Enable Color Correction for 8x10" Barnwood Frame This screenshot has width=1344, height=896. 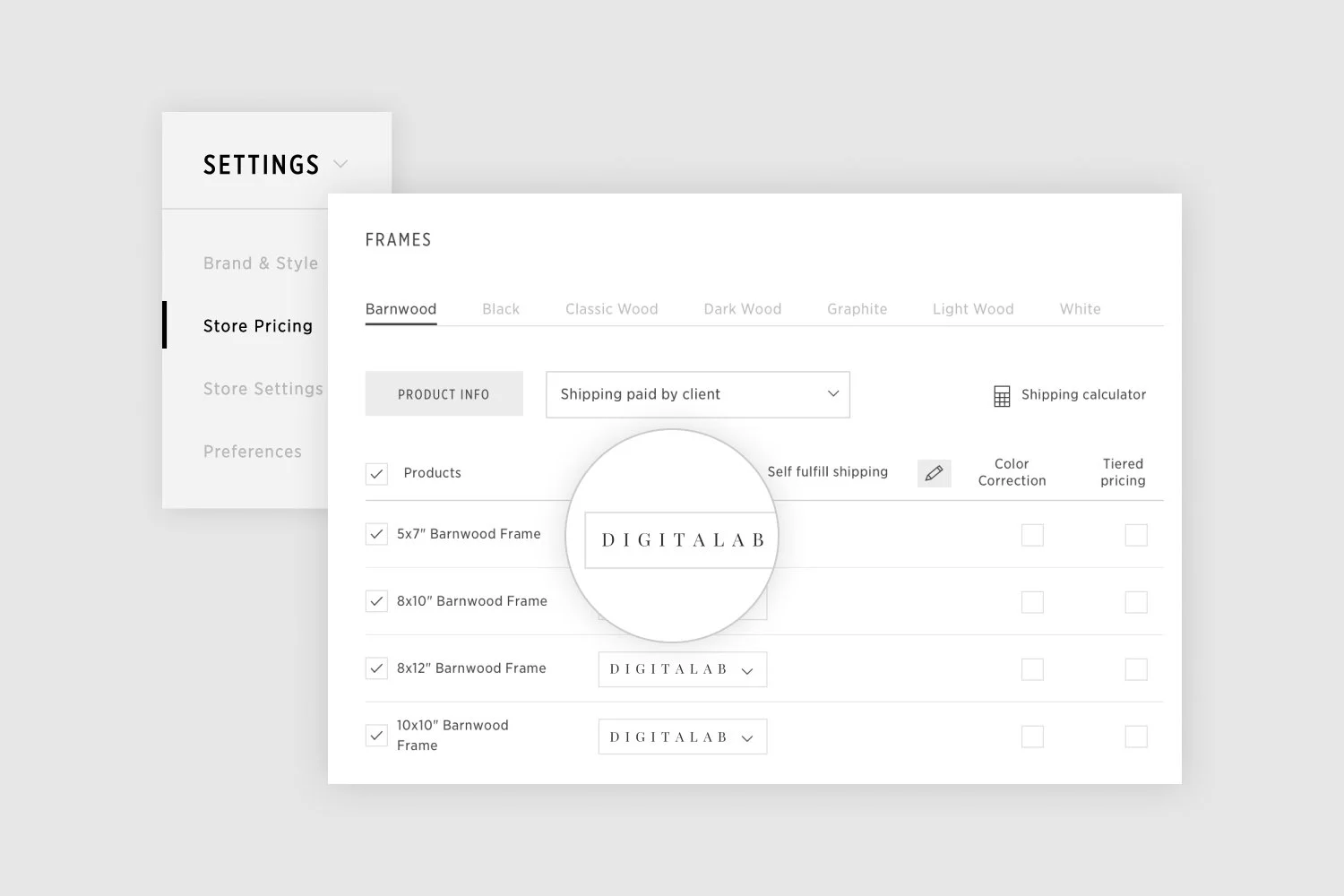[x=1032, y=602]
